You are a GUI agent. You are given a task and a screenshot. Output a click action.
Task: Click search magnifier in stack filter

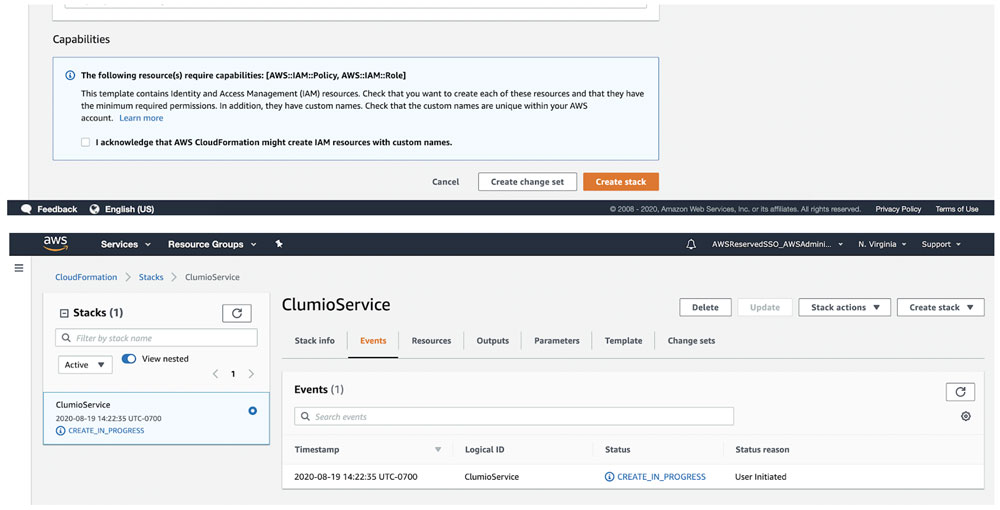[66, 338]
